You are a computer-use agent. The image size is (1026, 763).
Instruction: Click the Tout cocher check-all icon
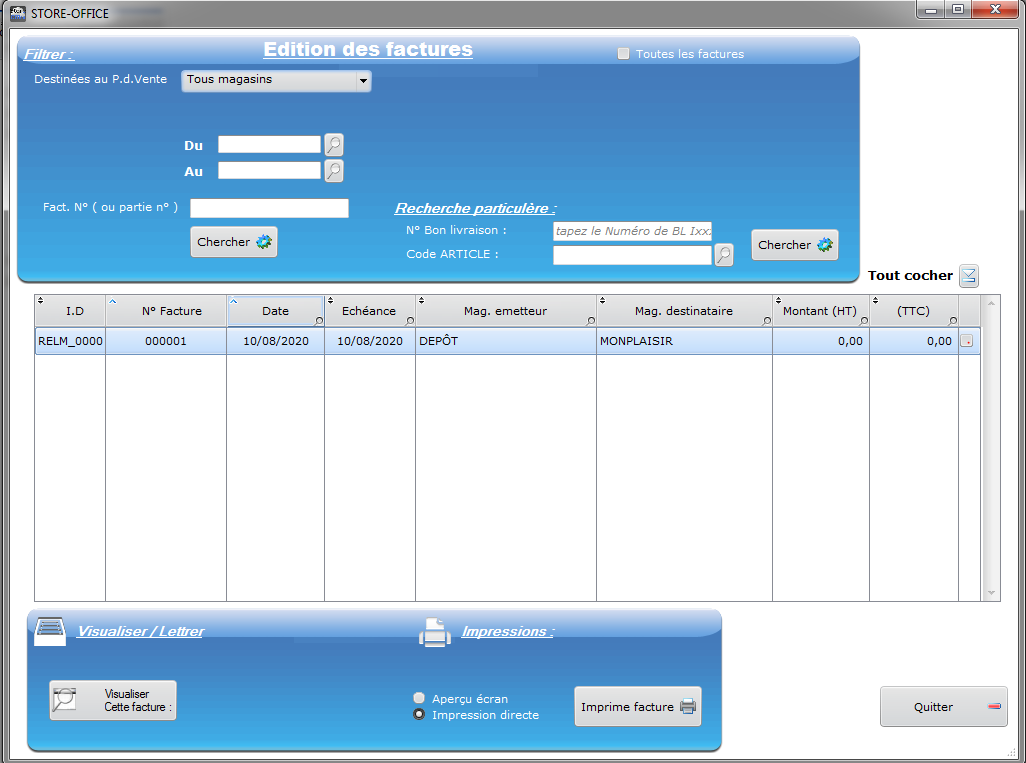(968, 276)
